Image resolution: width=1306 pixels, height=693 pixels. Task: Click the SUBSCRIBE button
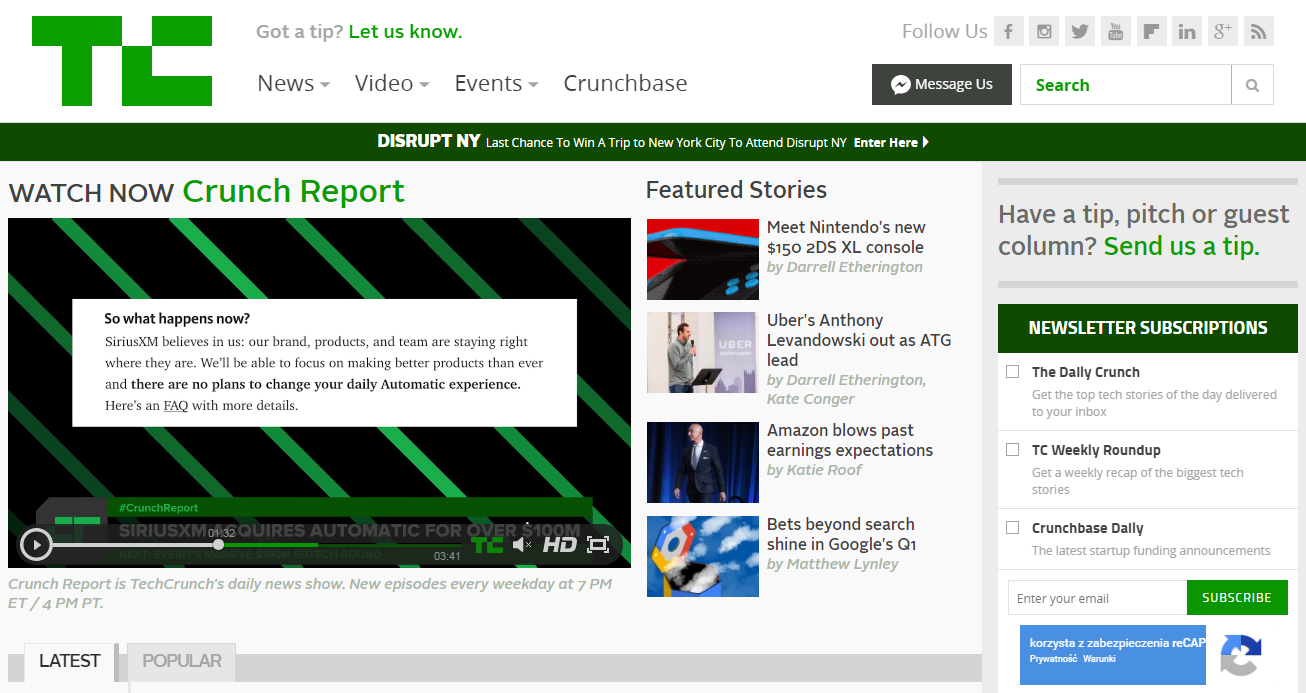tap(1237, 597)
